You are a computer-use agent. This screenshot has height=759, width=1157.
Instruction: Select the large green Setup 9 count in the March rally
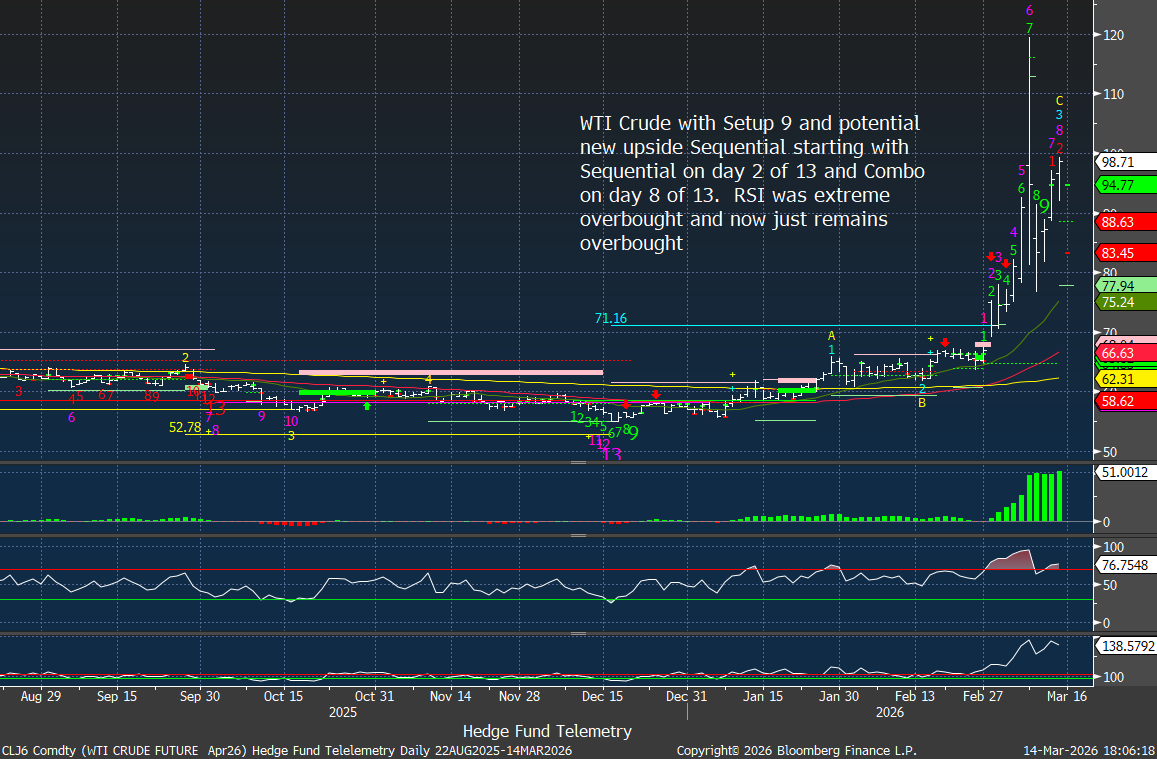[1045, 207]
